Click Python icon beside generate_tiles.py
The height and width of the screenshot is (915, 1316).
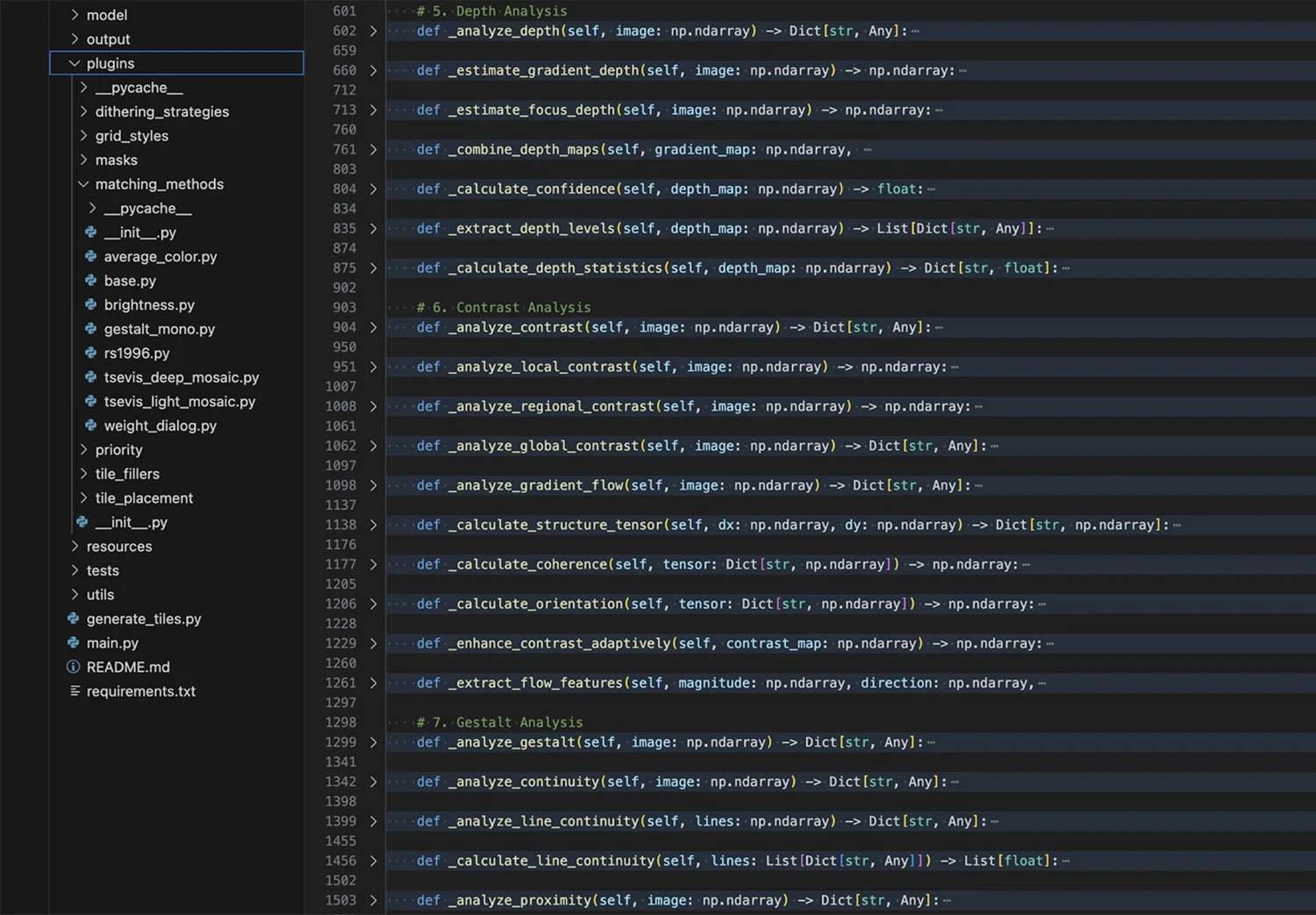coord(74,618)
